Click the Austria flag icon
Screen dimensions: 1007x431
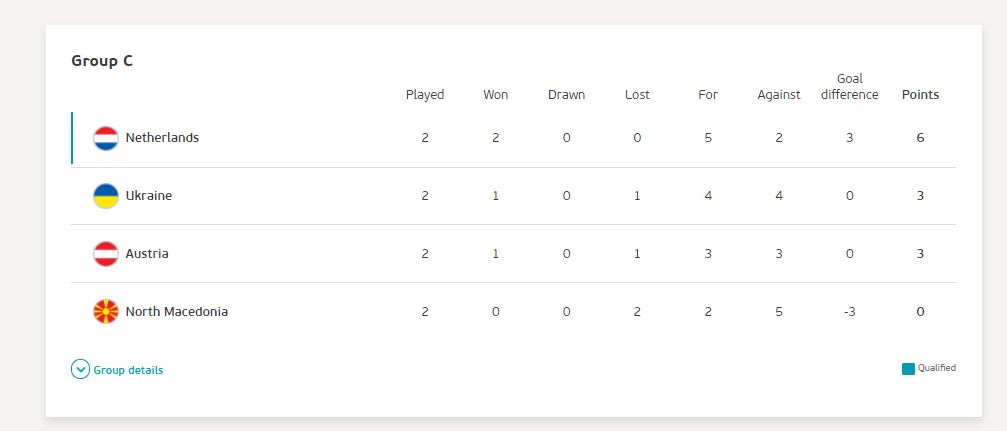(106, 254)
